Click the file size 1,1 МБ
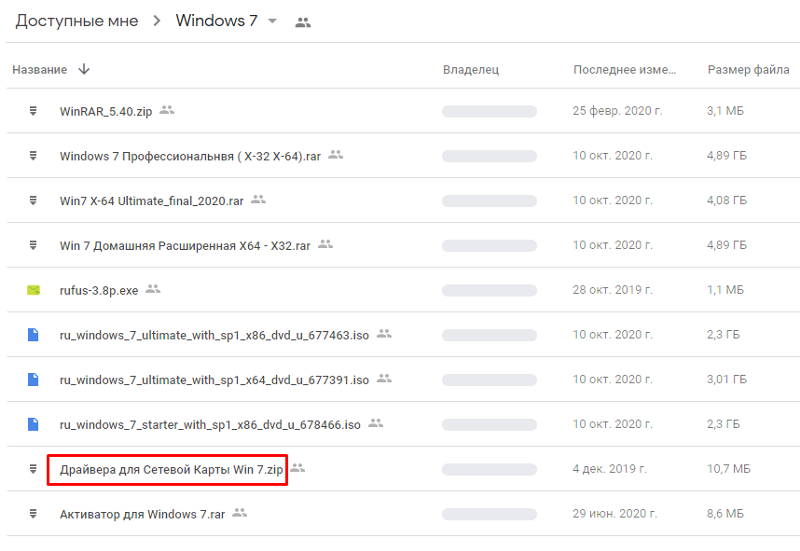Image resolution: width=800 pixels, height=551 pixels. (x=725, y=290)
